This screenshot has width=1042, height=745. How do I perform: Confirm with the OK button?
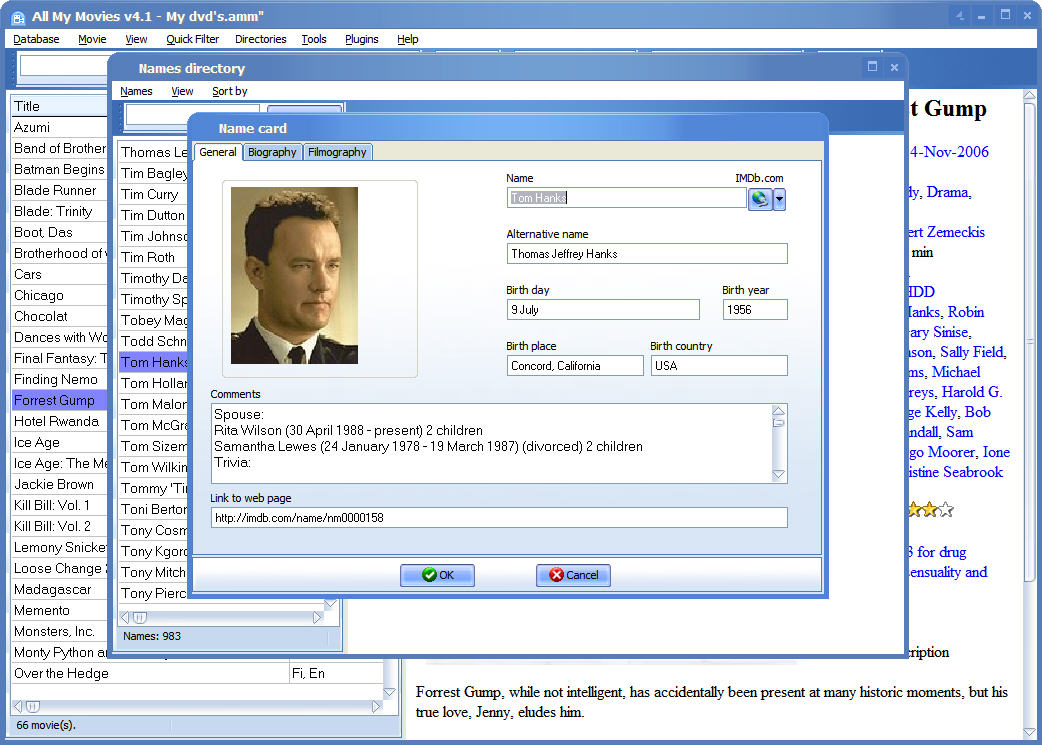coord(437,575)
